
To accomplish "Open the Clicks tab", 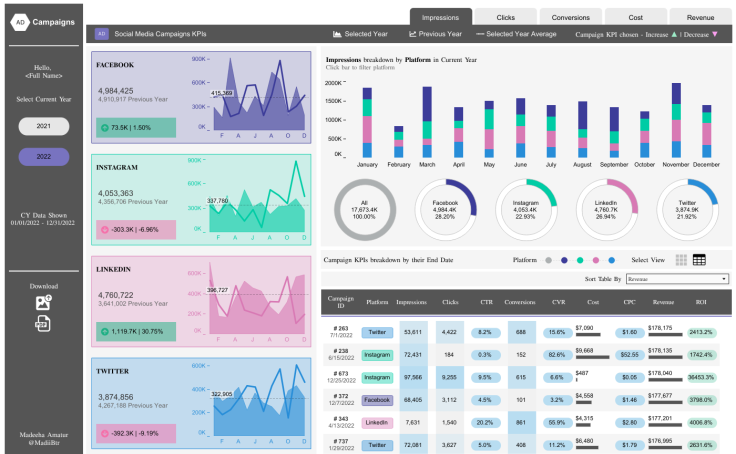I will (x=506, y=17).
